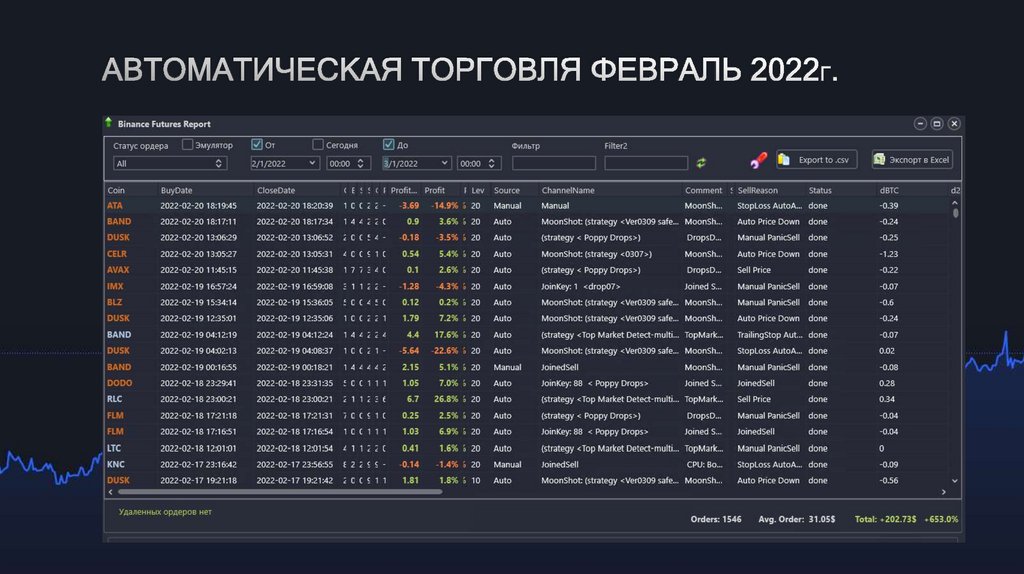Click profit percent 26.8% cell
This screenshot has width=1024, height=574.
(446, 399)
